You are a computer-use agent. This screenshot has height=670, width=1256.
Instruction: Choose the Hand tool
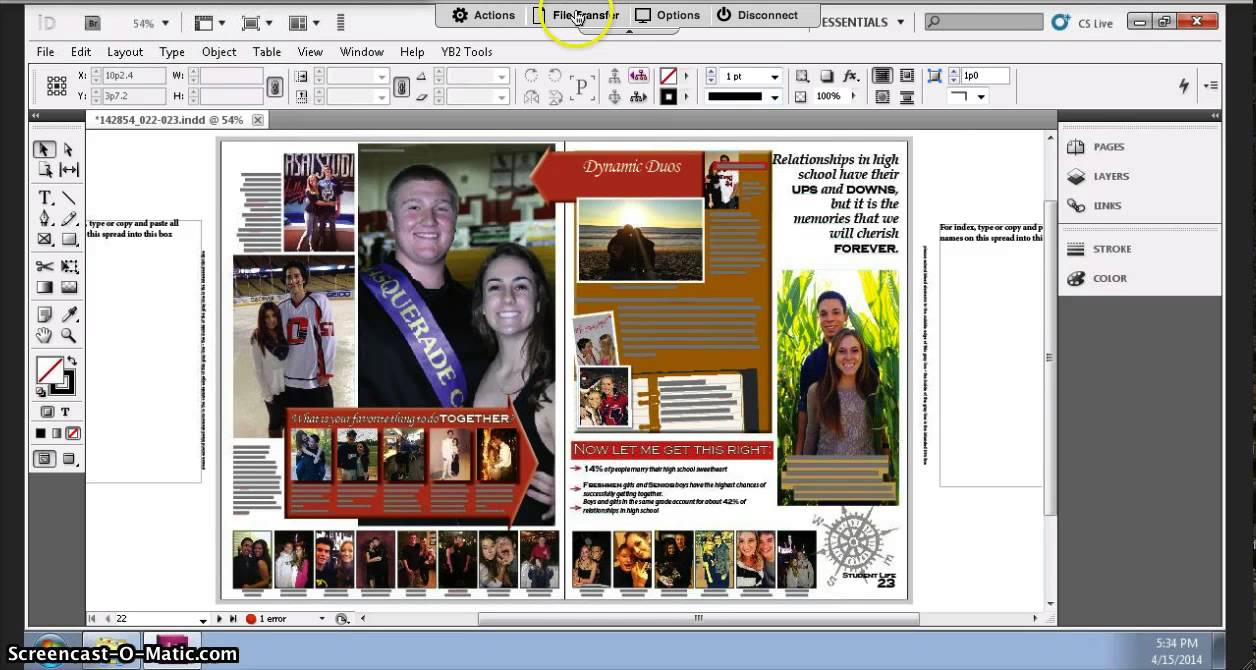click(x=45, y=336)
